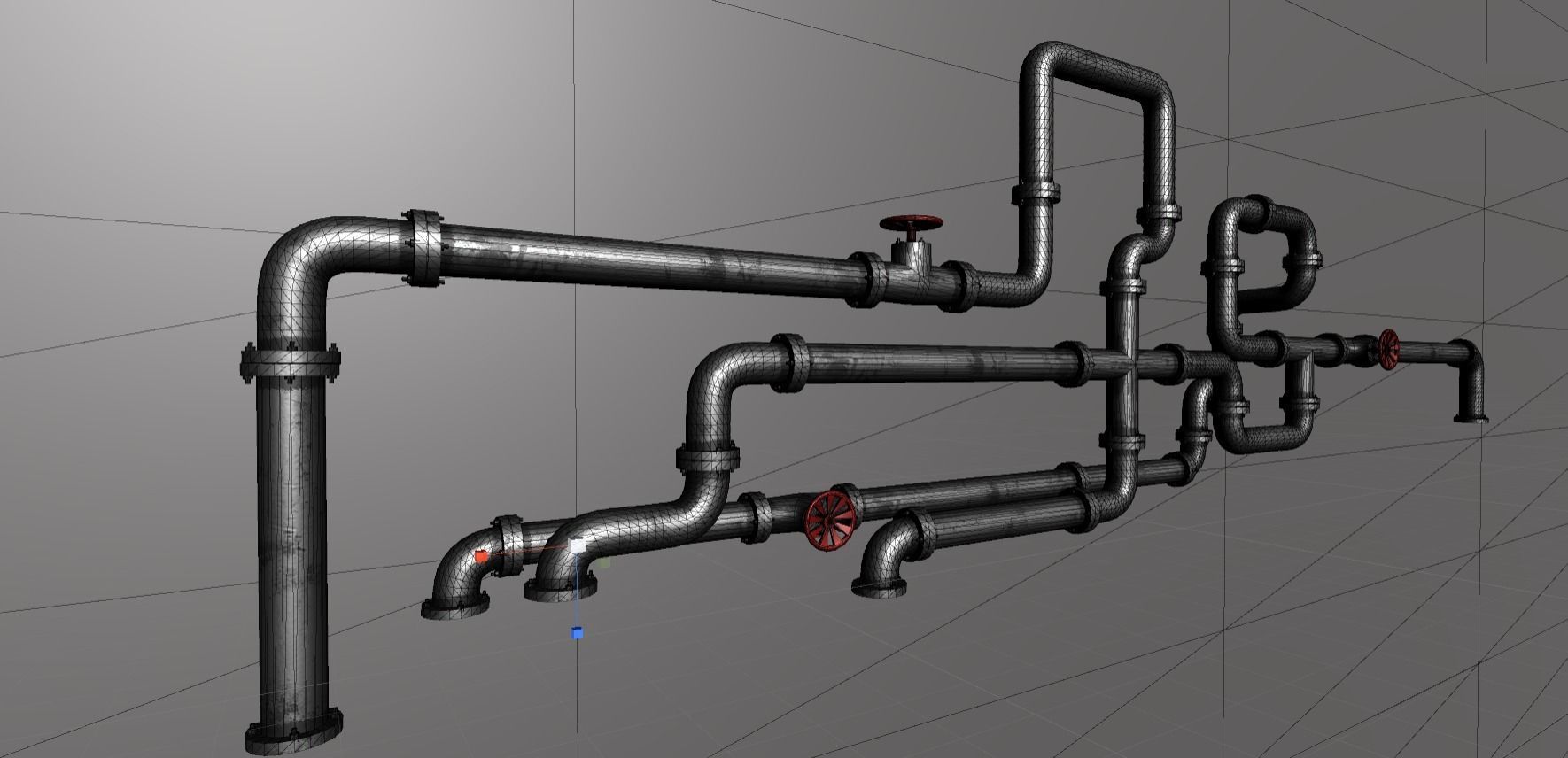The width and height of the screenshot is (1568, 758).
Task: Grab the blue gizmo axis handle
Action: pyautogui.click(x=578, y=633)
